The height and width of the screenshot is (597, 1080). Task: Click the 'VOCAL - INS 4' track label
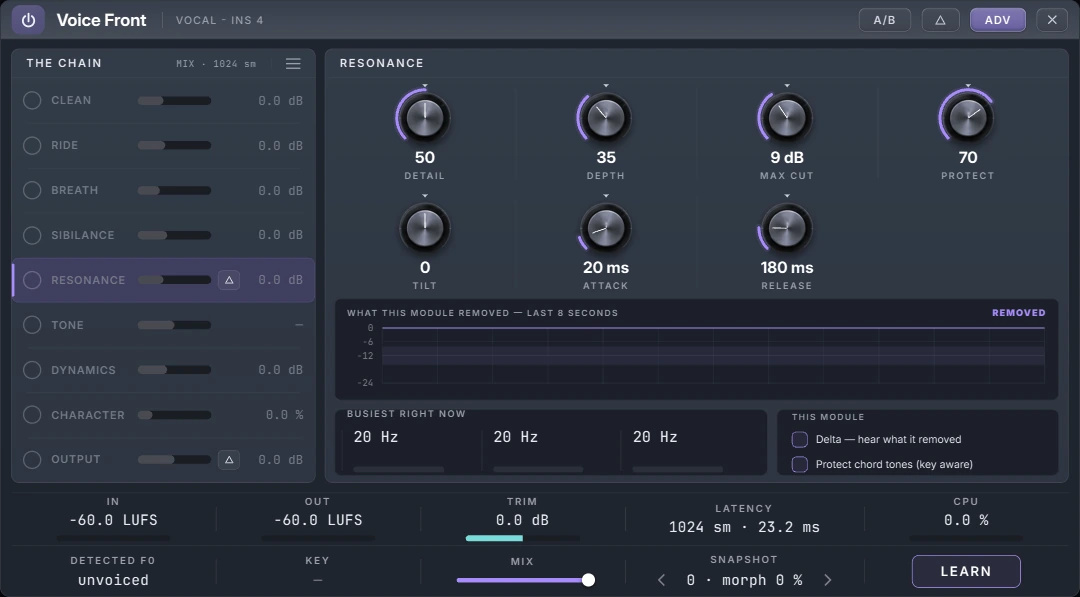pos(219,20)
